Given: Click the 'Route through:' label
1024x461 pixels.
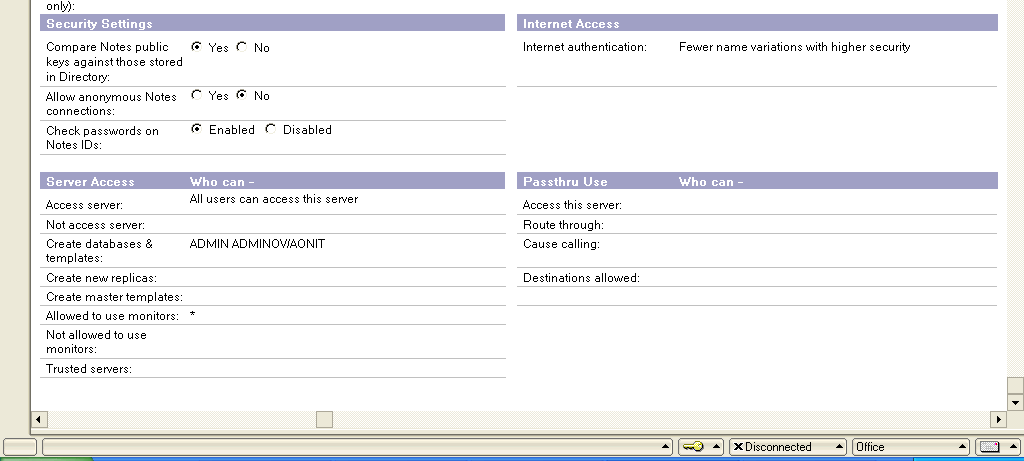Looking at the screenshot, I should pos(563,225).
